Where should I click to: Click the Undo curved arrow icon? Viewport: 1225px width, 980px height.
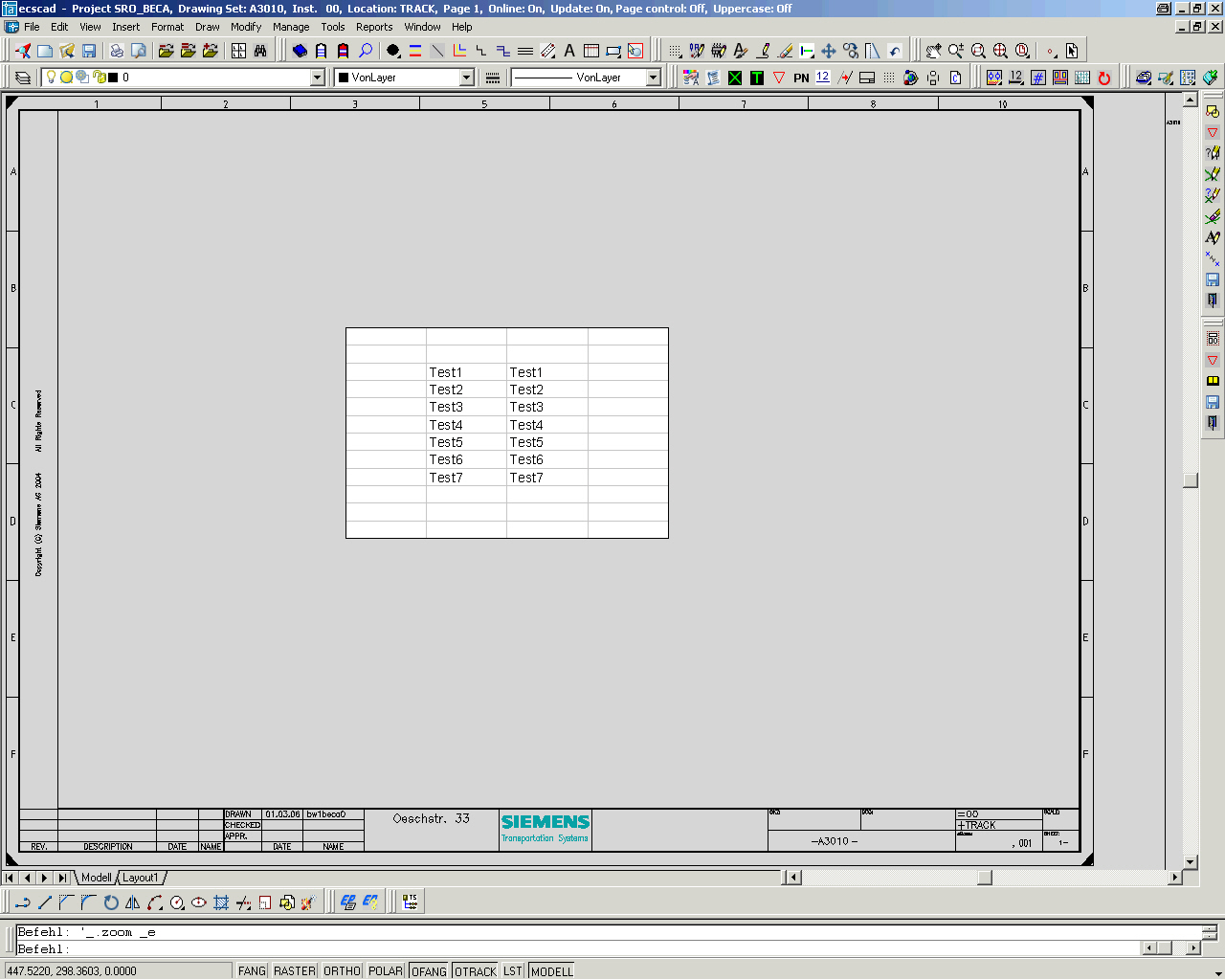[x=895, y=51]
